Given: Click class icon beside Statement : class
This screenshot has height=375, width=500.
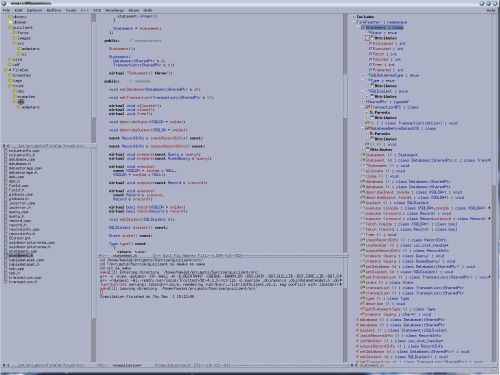Looking at the screenshot, I should pos(363,27).
